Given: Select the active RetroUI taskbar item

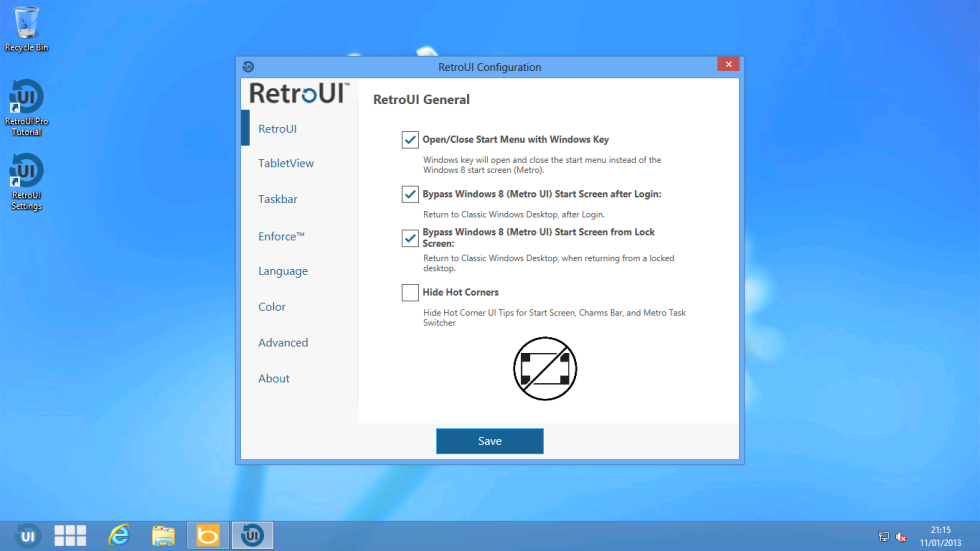Looking at the screenshot, I should [252, 535].
